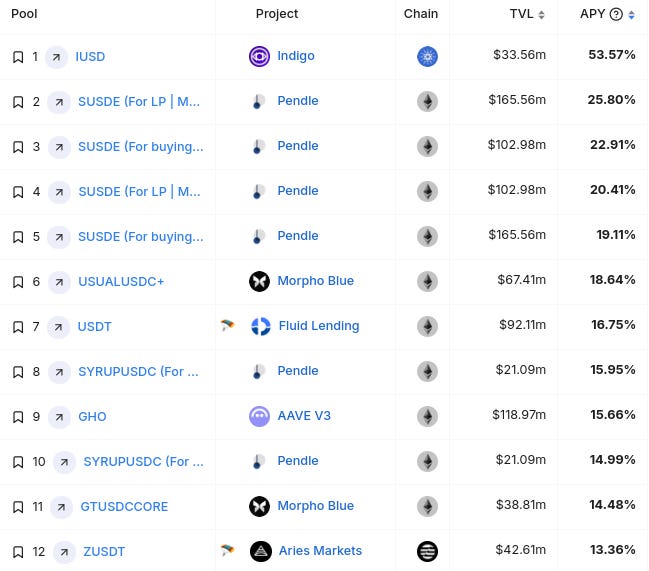Click the $33.56m TVL value
649x571 pixels.
coord(520,55)
